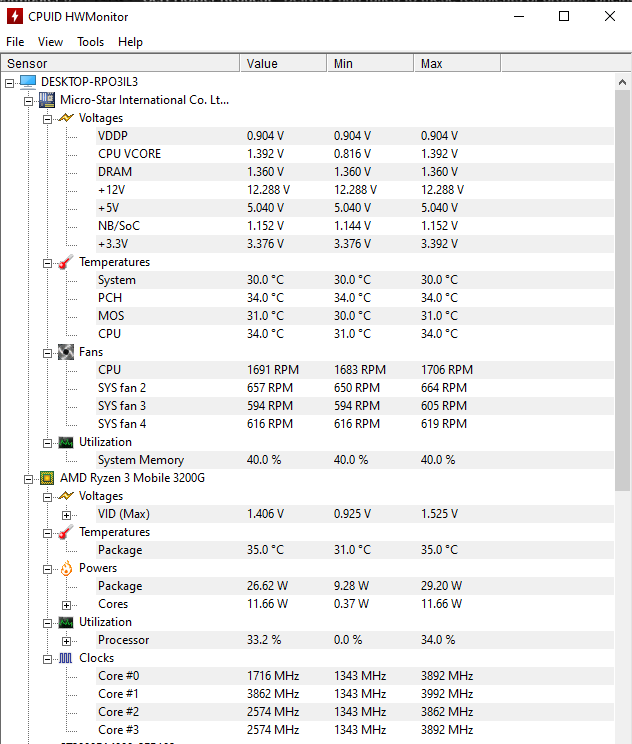
Task: Select the SYS fan 2 row
Action: [x=355, y=388]
